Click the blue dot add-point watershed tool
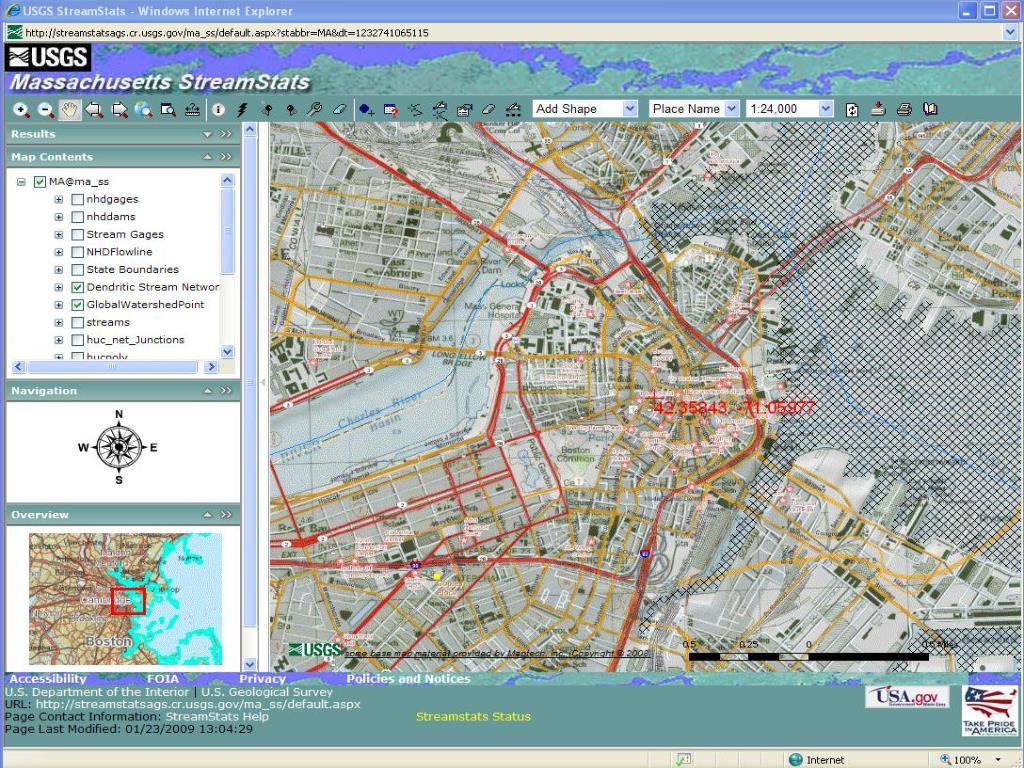This screenshot has width=1024, height=768. [366, 110]
